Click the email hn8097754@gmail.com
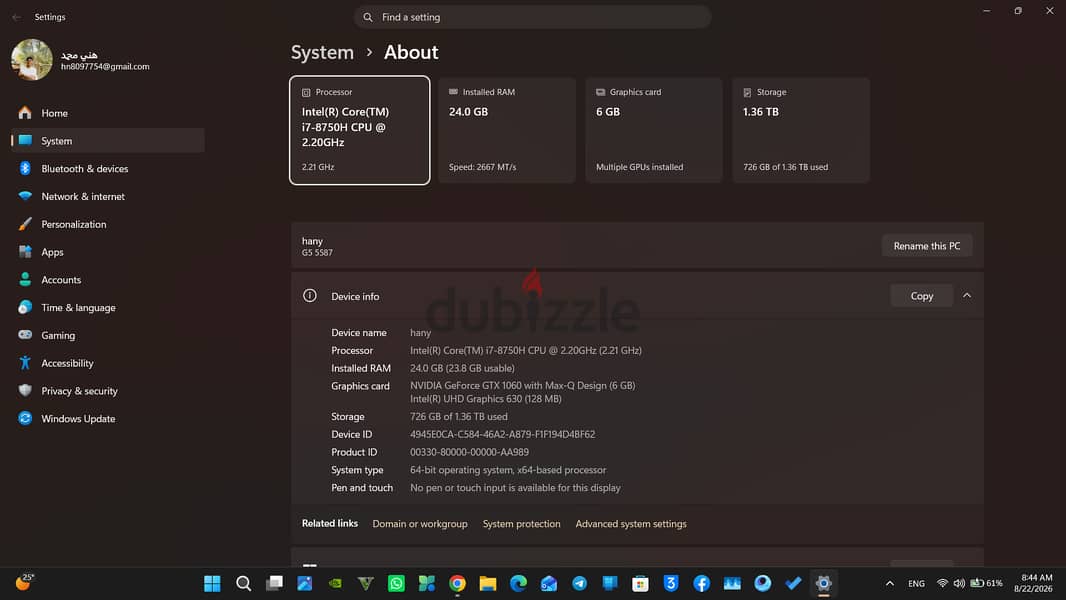 (x=105, y=67)
